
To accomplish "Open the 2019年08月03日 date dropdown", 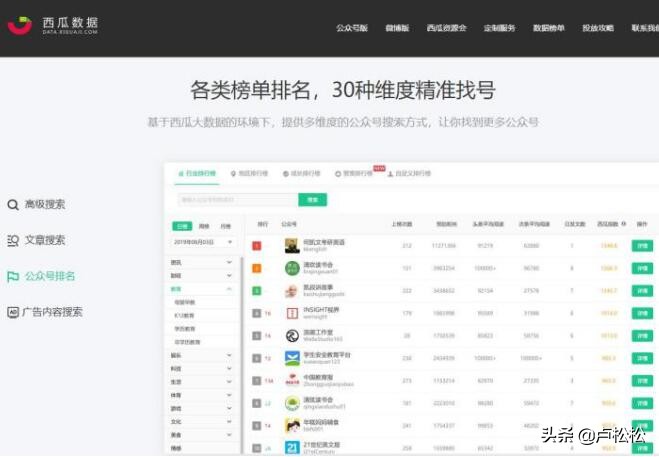I will [203, 242].
